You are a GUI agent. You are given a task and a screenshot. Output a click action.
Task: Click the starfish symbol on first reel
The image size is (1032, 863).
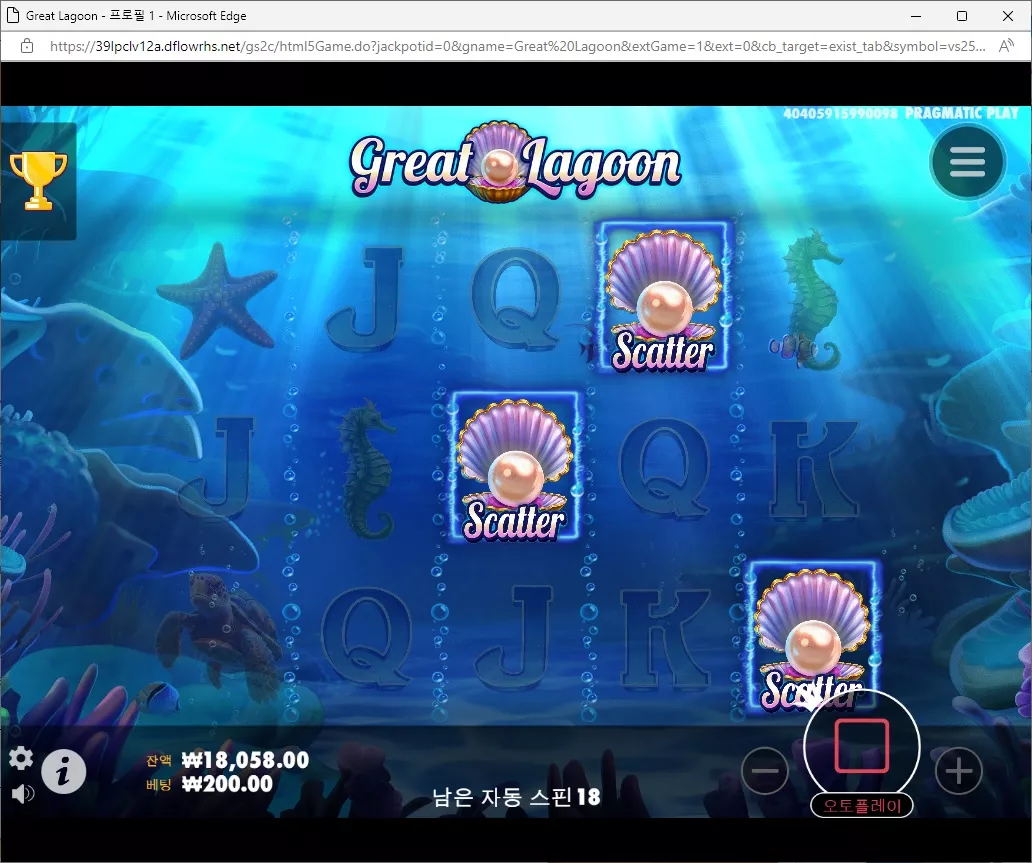pos(218,300)
